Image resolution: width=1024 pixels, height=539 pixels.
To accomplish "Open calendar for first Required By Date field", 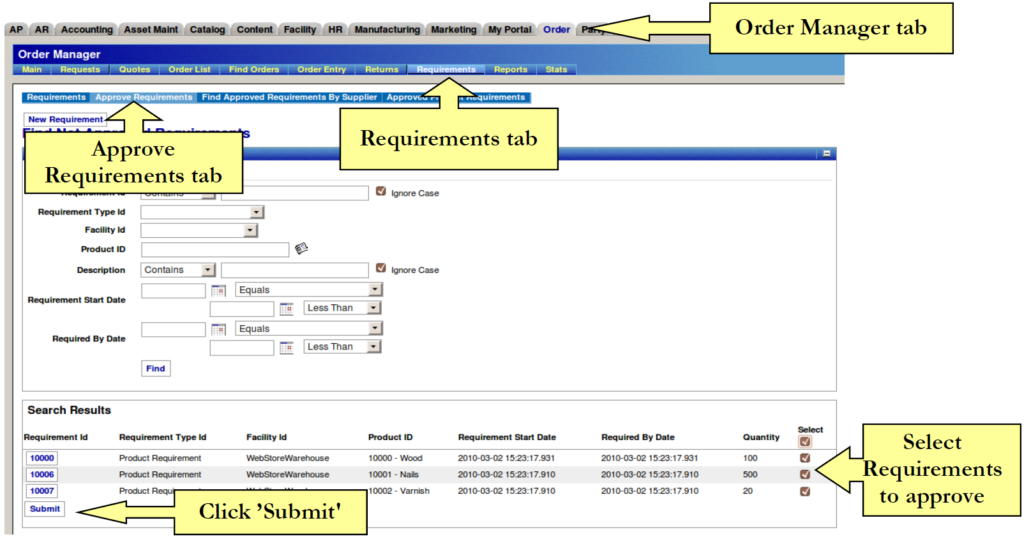I will click(x=219, y=329).
